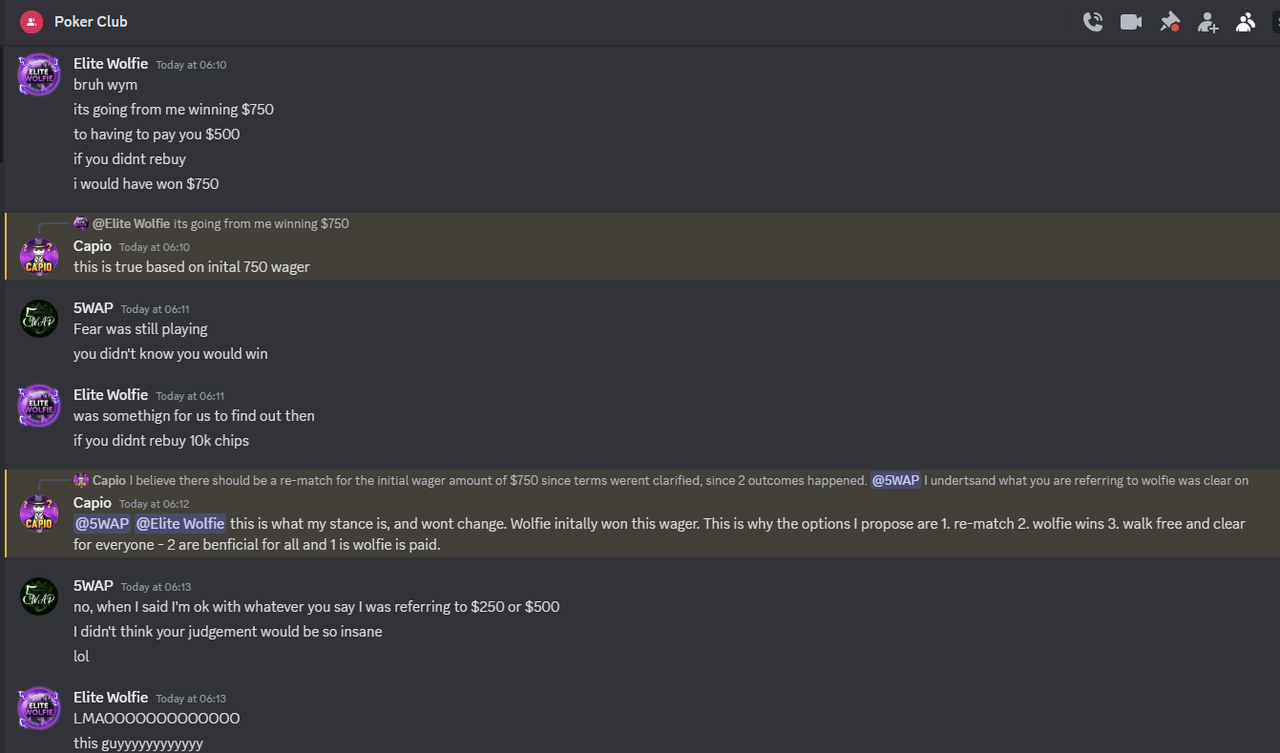Click the Poker Club group icon
This screenshot has height=753, width=1280.
(x=31, y=21)
